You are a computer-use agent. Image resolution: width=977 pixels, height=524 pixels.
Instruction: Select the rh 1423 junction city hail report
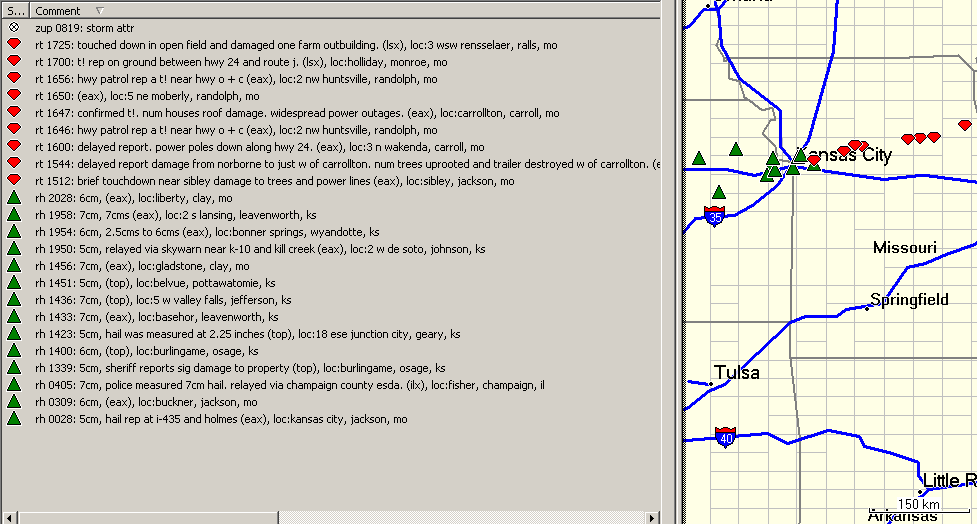pos(247,334)
